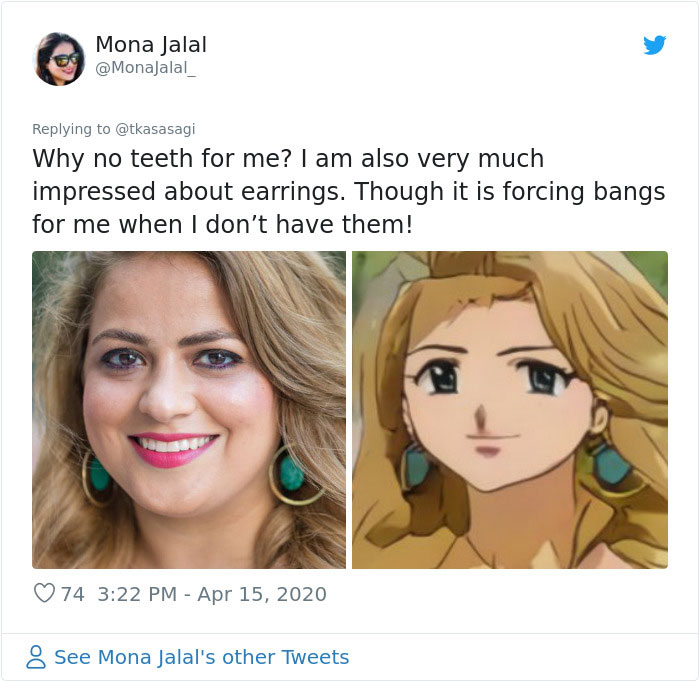700x682 pixels.
Task: Open Mona Jalal's profile picture
Action: pyautogui.click(x=58, y=58)
